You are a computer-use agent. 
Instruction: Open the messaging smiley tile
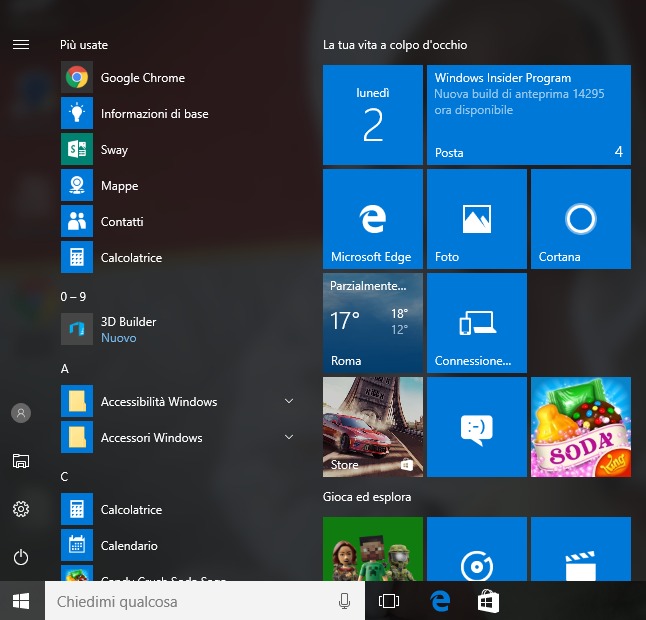[x=477, y=427]
